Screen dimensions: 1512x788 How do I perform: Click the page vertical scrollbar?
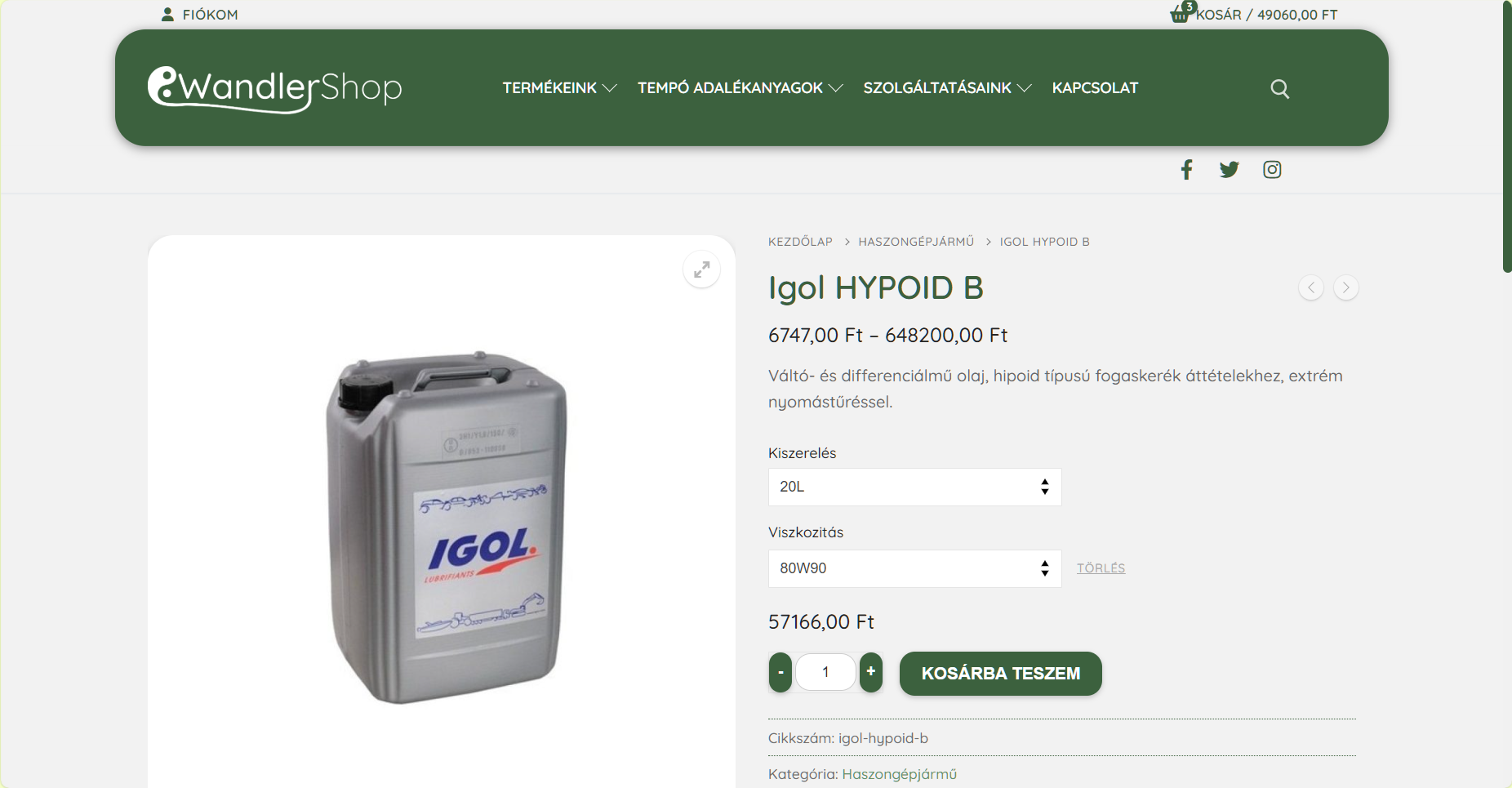coord(1507,136)
